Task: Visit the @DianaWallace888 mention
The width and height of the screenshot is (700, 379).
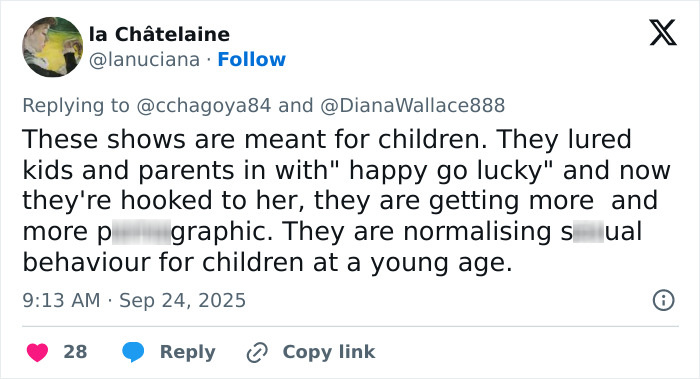Action: click(412, 106)
